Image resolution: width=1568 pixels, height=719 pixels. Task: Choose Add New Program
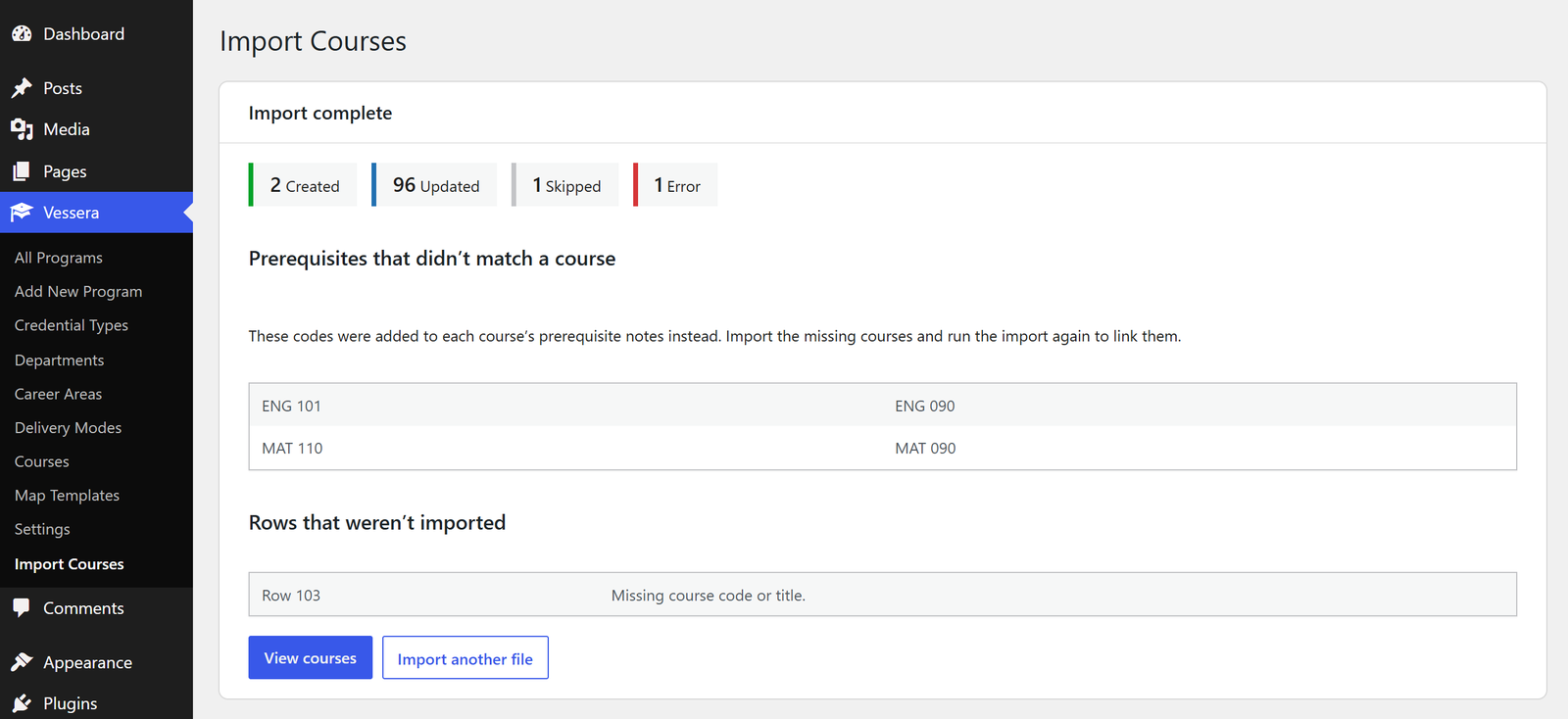(78, 291)
